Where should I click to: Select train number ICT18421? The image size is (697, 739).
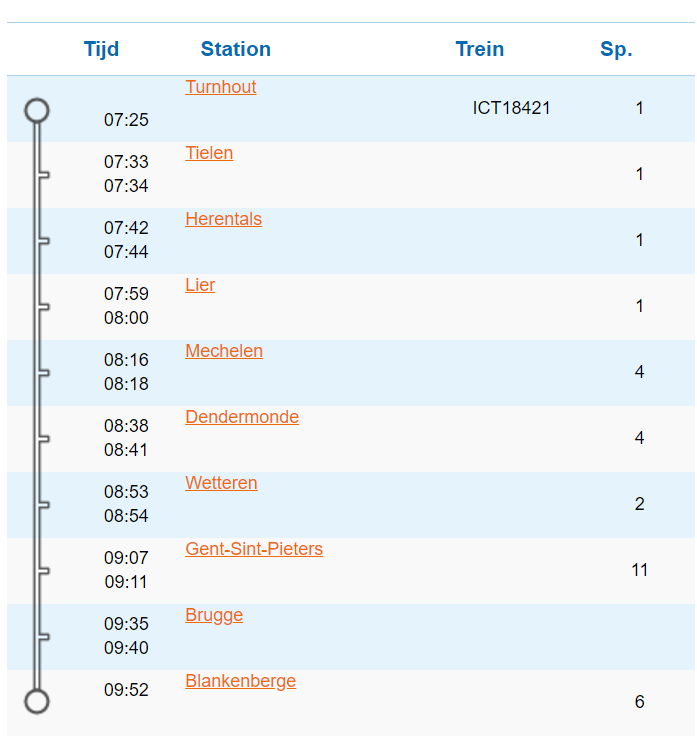(x=511, y=108)
